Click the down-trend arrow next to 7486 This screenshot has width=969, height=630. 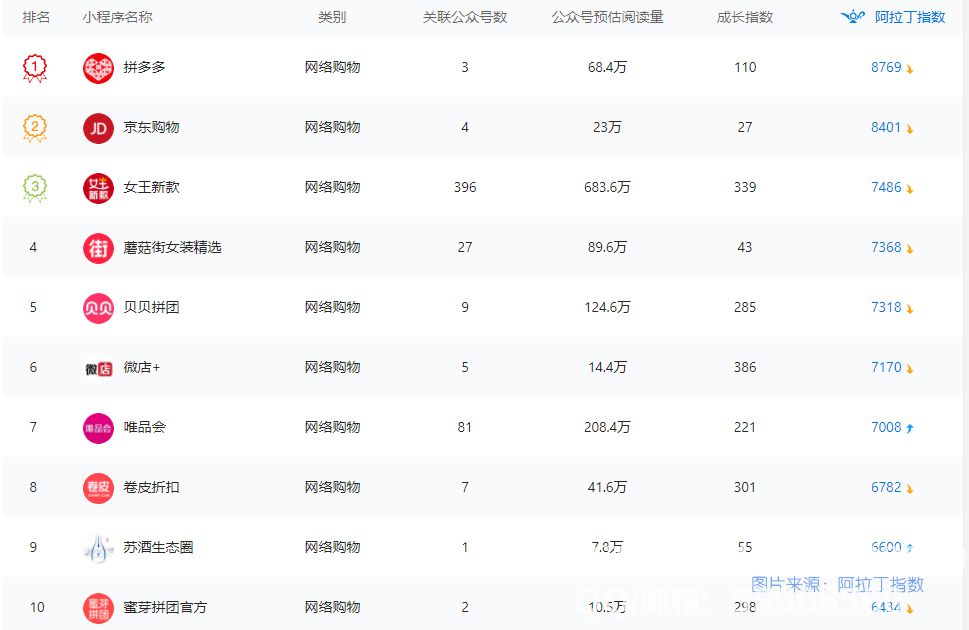(x=910, y=189)
